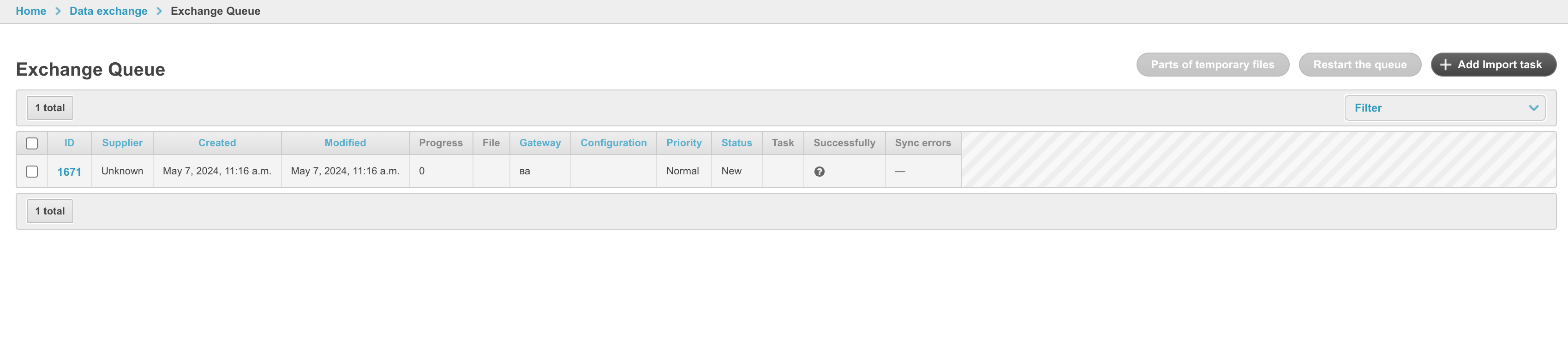The image size is (1568, 357).
Task: Sort by Configuration column header
Action: point(614,143)
